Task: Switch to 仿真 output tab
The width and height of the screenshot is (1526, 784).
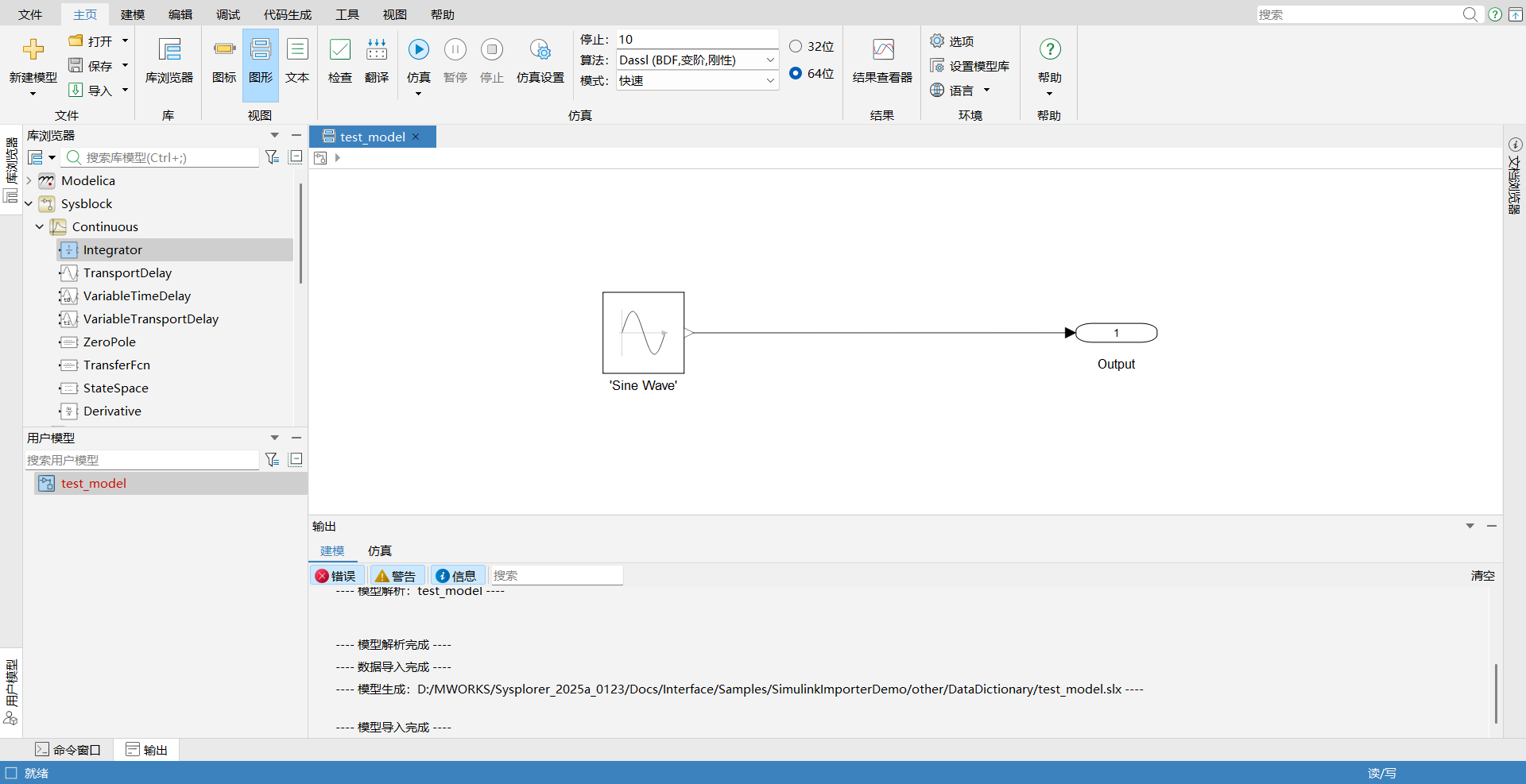Action: click(x=379, y=550)
